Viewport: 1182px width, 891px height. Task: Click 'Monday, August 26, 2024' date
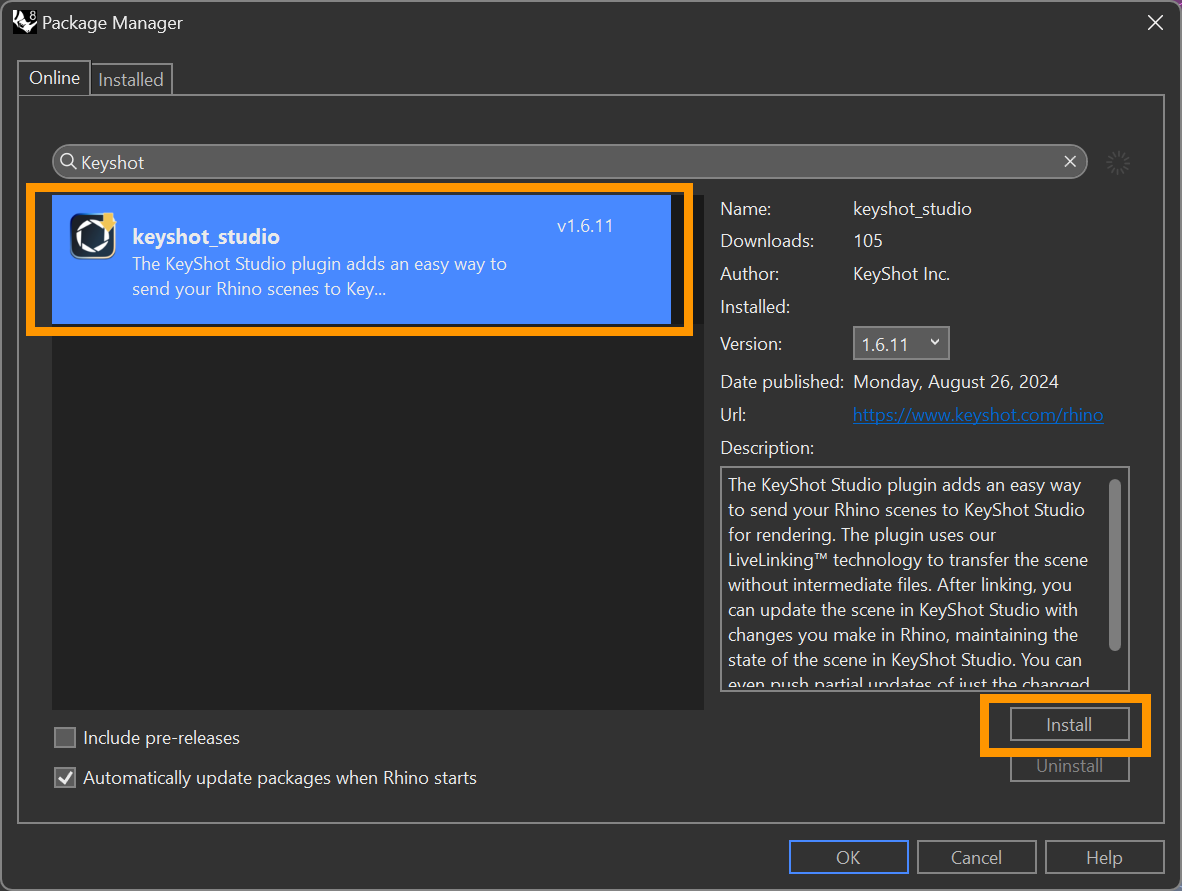[x=955, y=381]
